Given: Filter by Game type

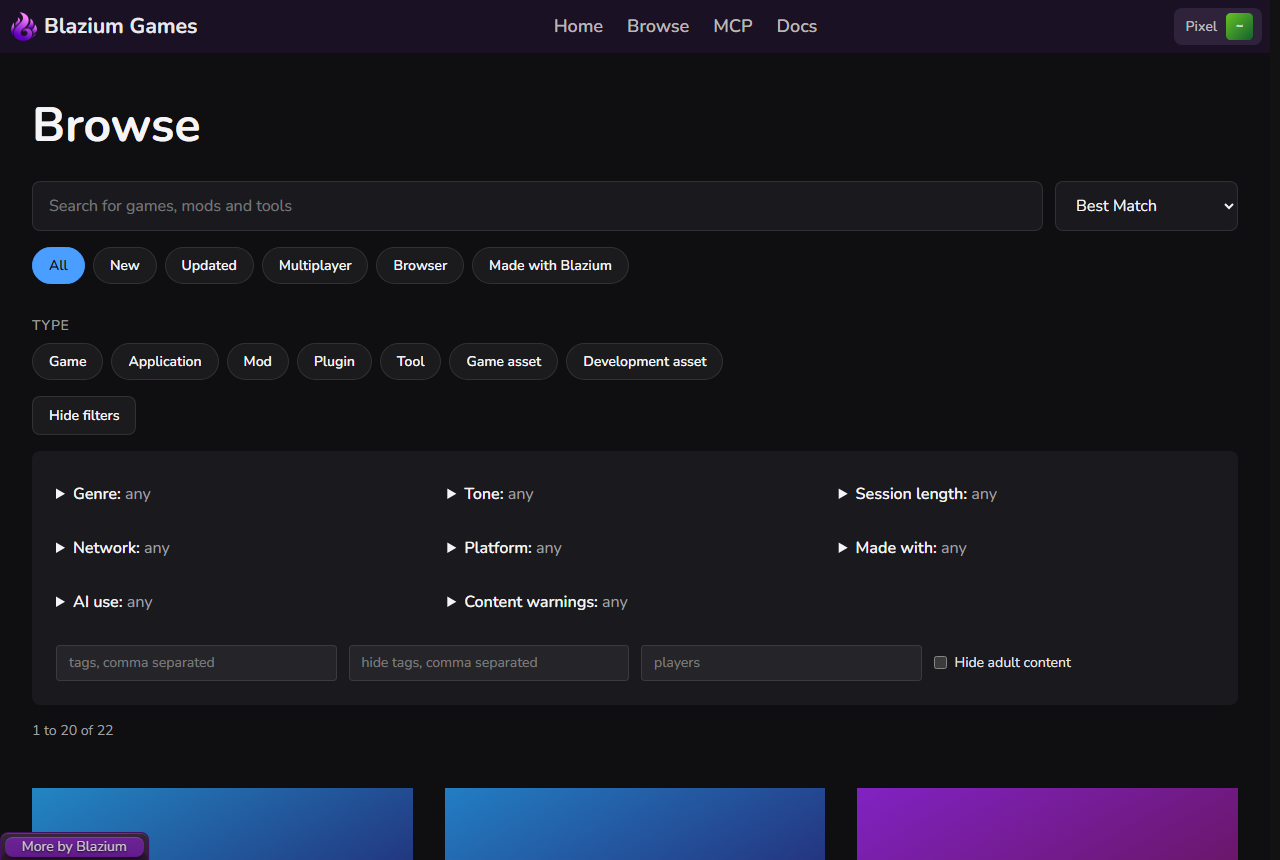Looking at the screenshot, I should pos(67,361).
